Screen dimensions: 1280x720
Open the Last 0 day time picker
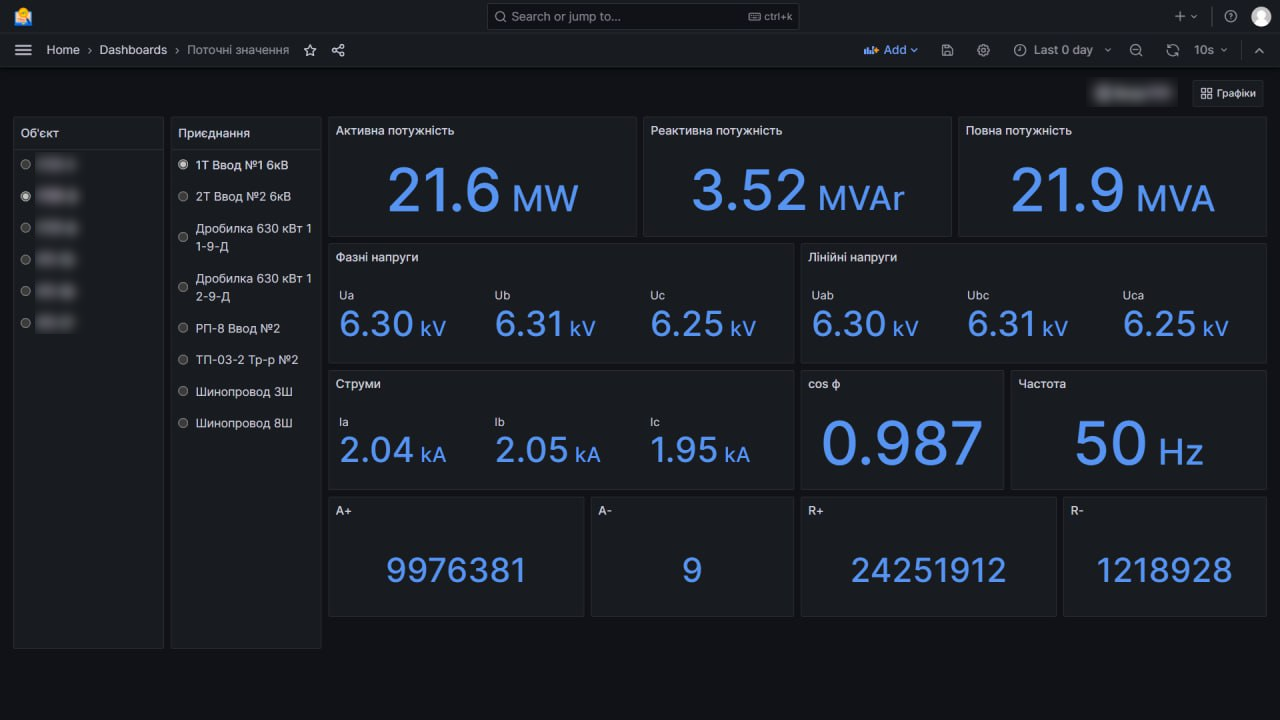pos(1053,50)
